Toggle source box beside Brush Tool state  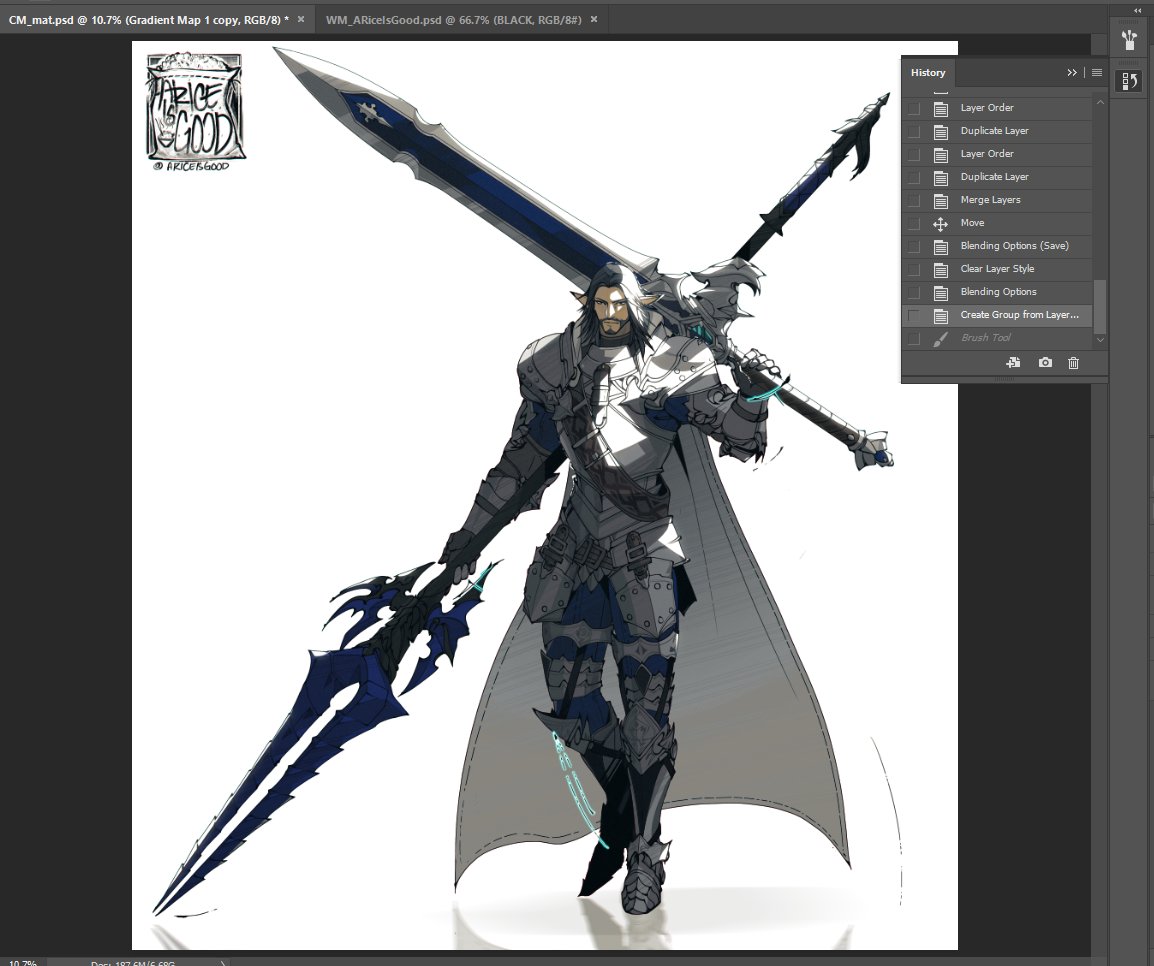tap(914, 338)
